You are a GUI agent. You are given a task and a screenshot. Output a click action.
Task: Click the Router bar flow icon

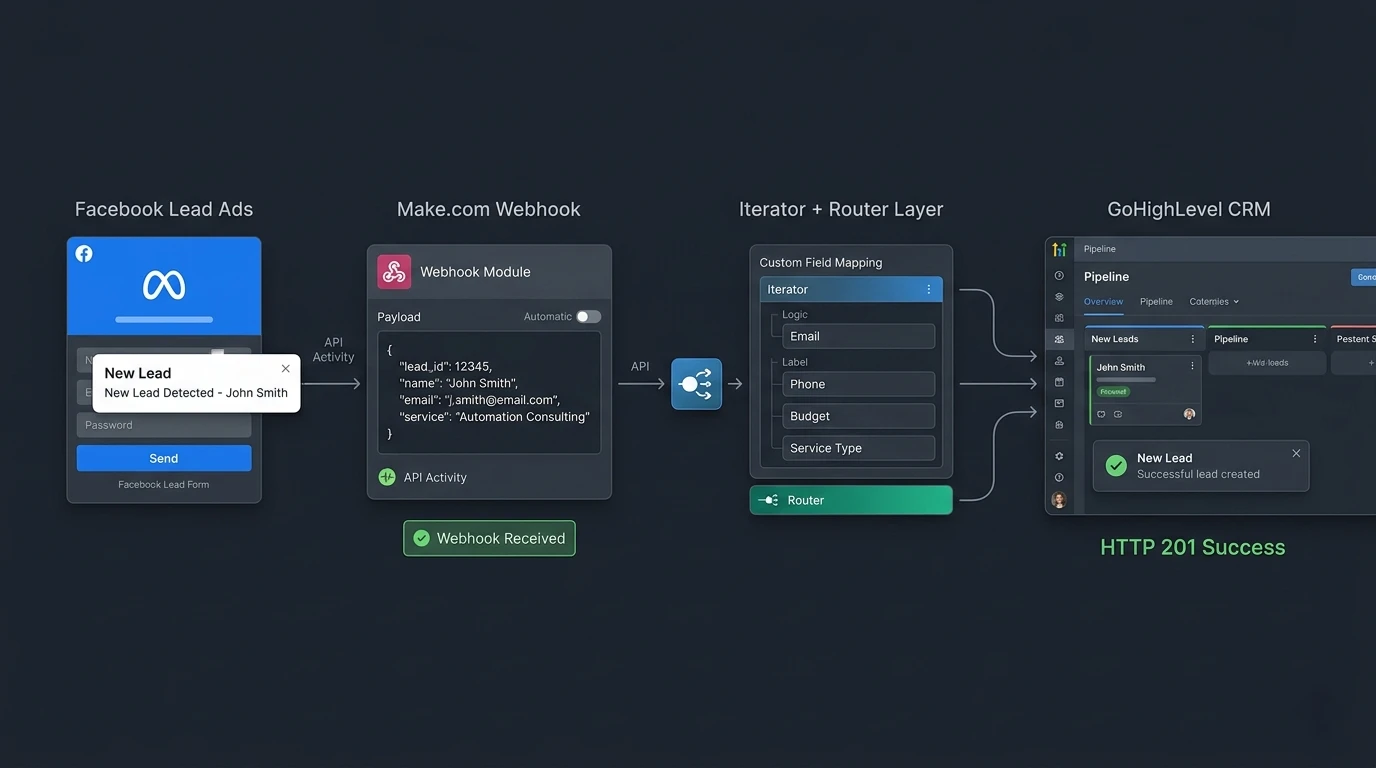pos(768,500)
